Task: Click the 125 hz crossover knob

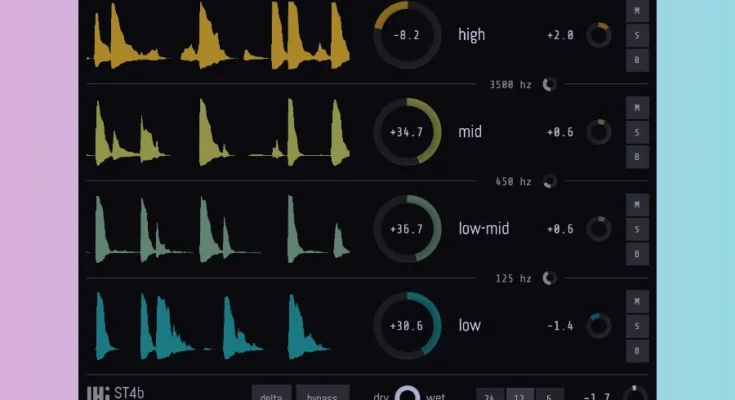Action: coord(549,278)
